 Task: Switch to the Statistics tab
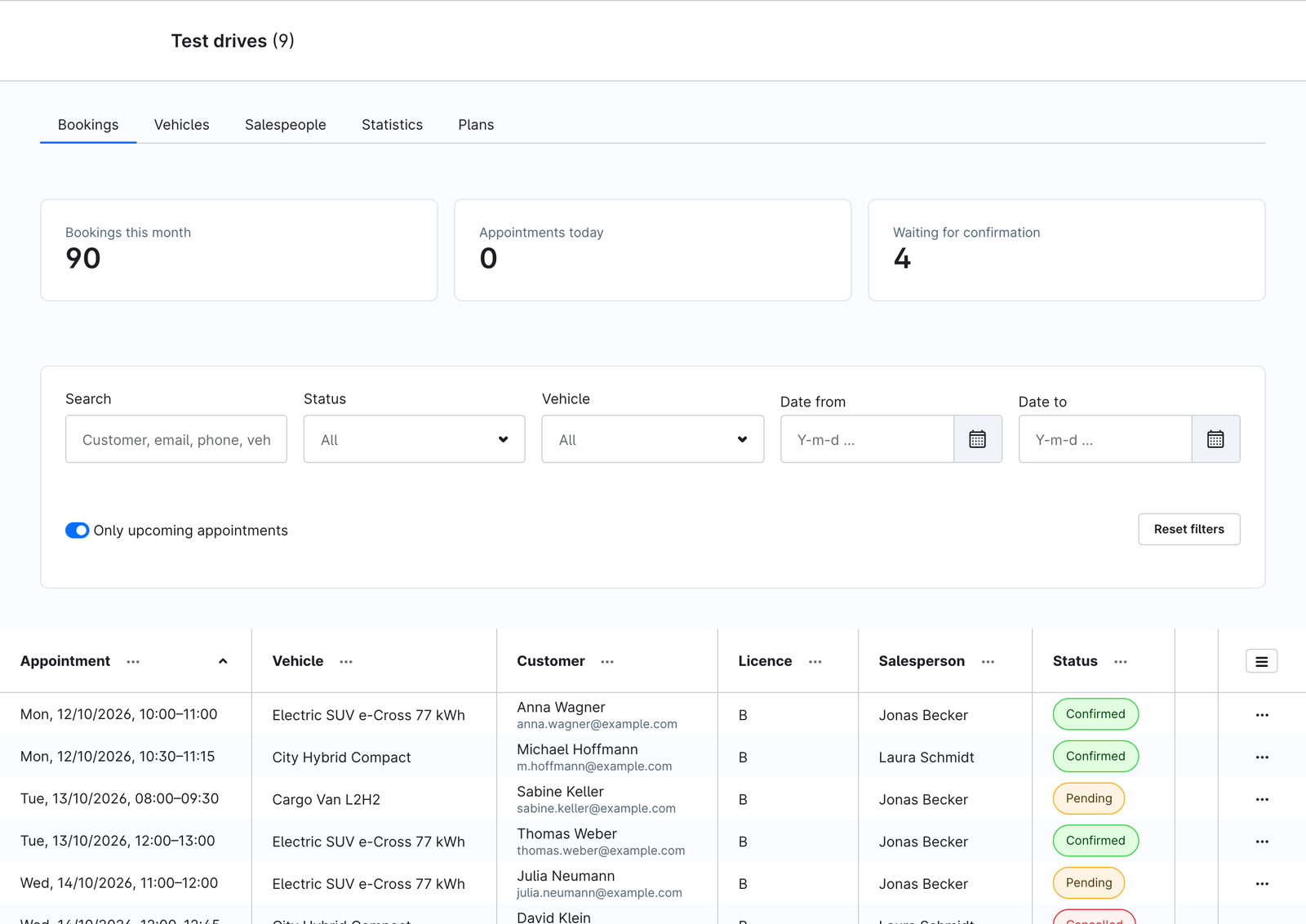coord(393,125)
